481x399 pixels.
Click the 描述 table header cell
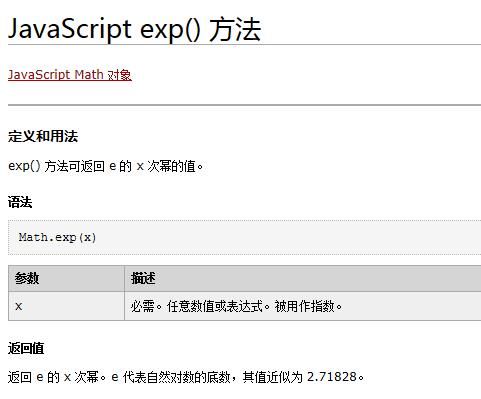click(x=303, y=279)
